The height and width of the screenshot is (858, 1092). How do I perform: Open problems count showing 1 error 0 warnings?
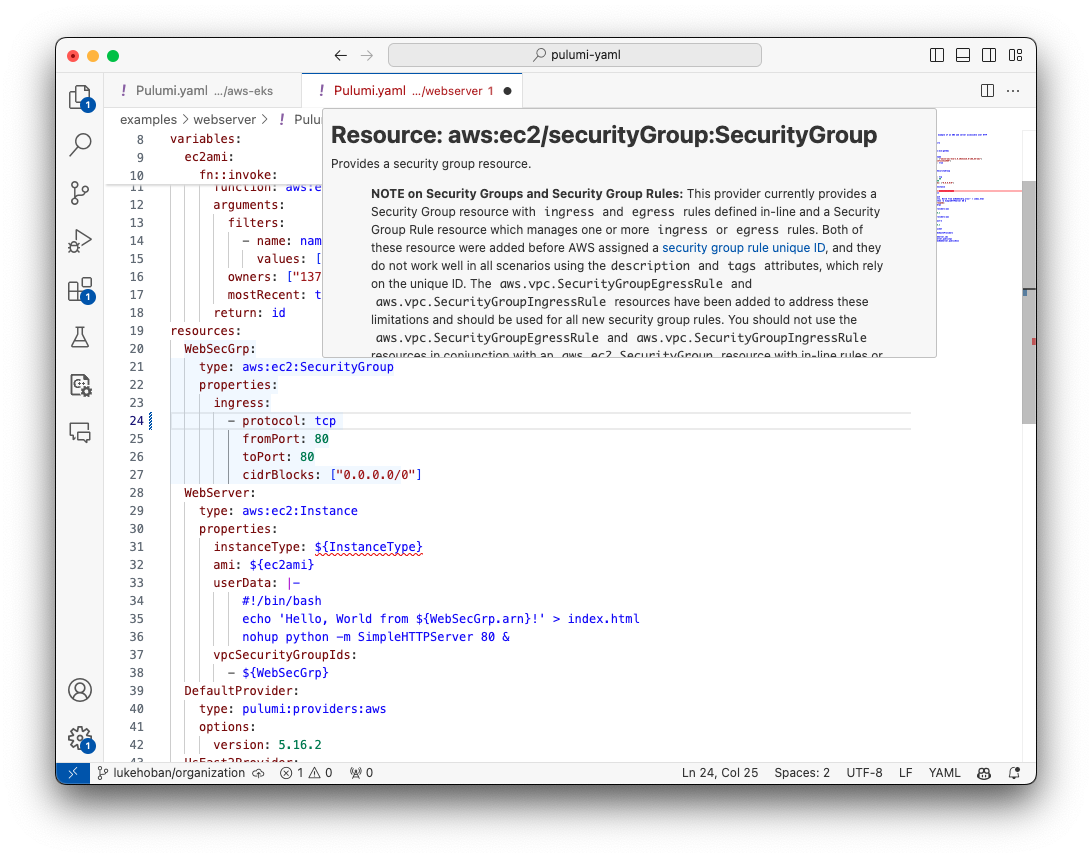pyautogui.click(x=306, y=773)
